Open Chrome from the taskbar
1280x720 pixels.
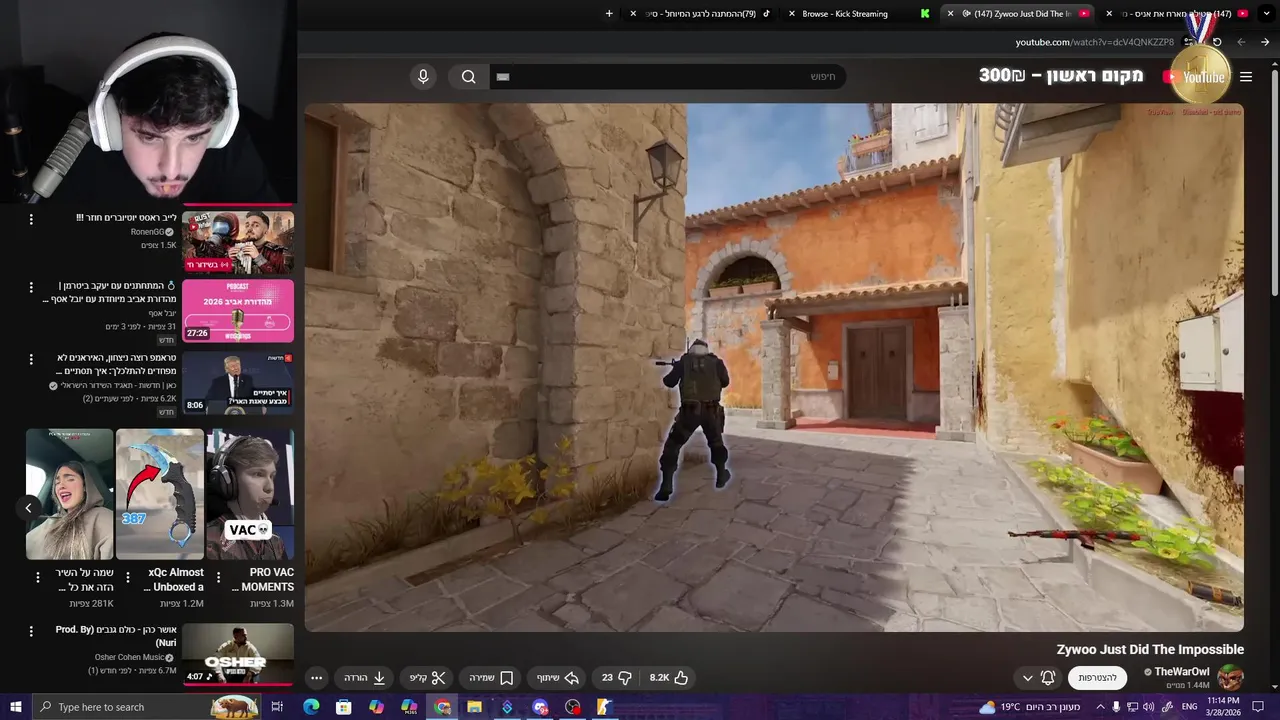coord(442,707)
